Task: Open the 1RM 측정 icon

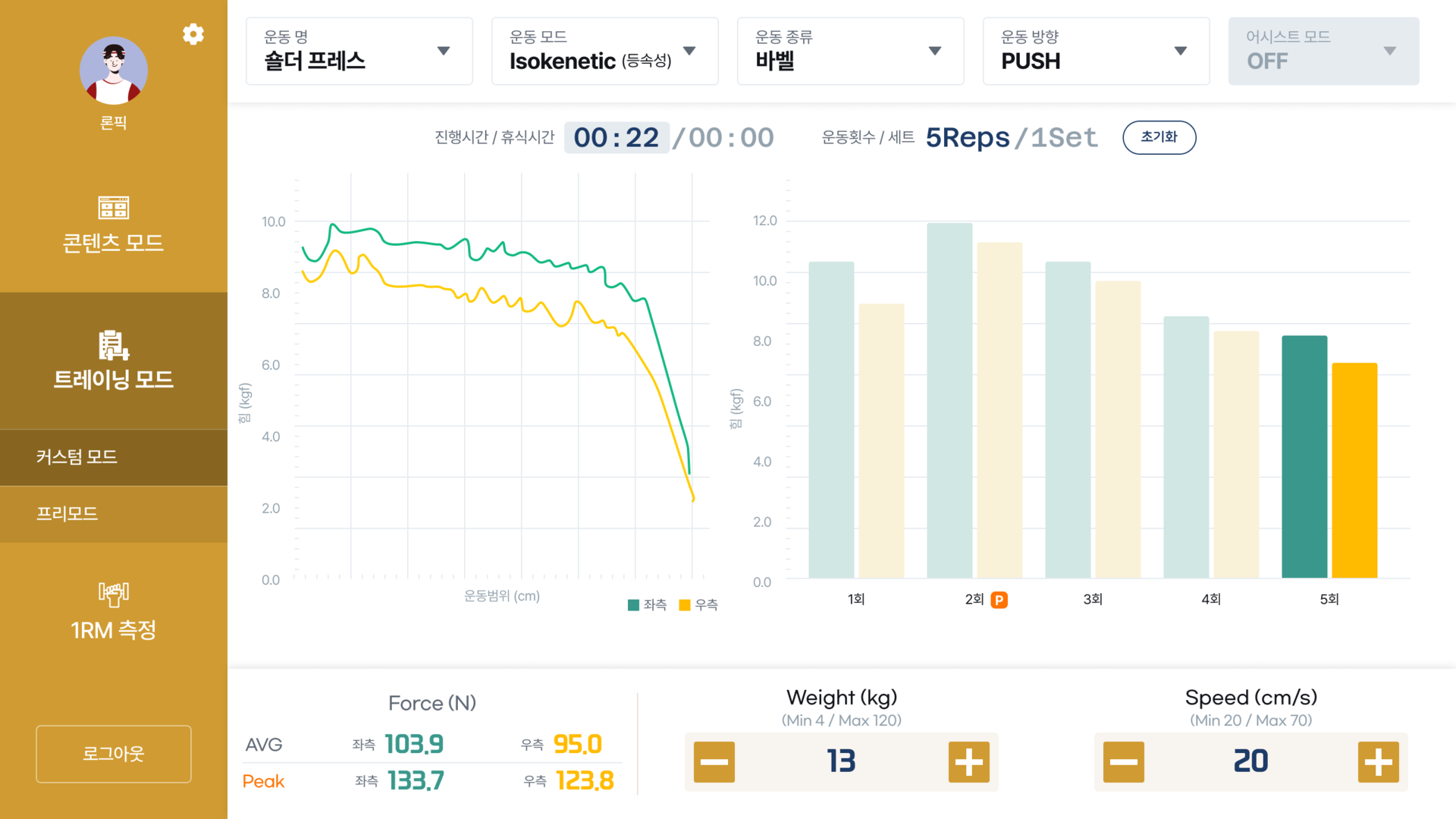Action: coord(114,594)
